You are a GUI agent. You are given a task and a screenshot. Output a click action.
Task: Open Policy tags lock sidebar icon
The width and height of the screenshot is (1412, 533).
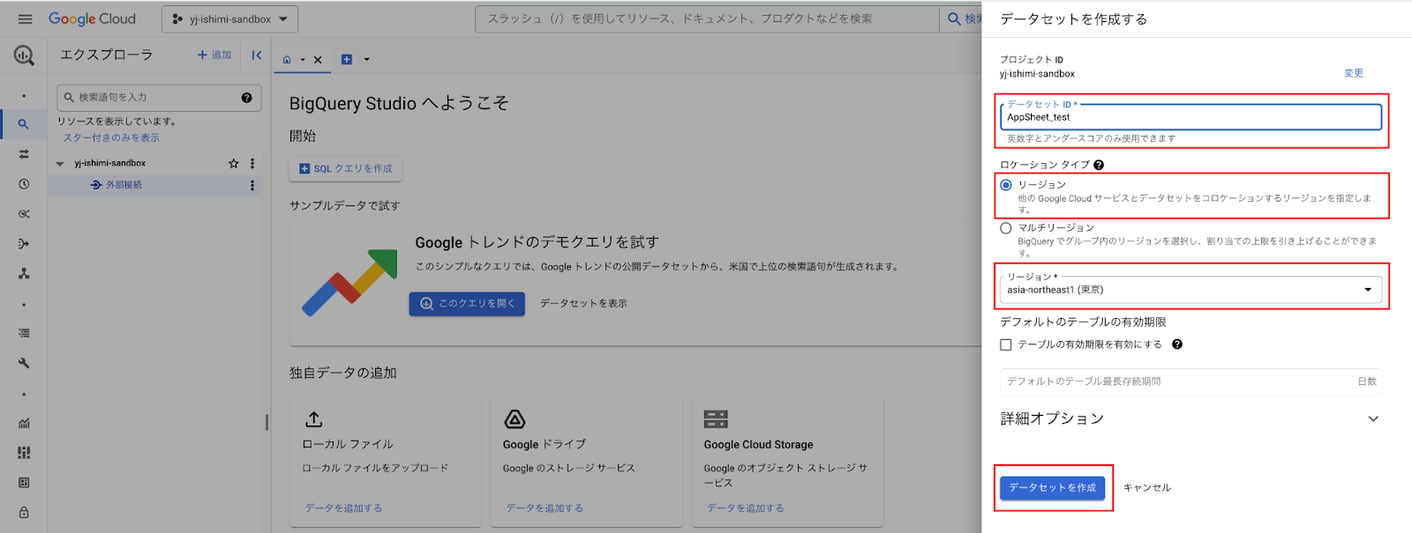click(x=24, y=512)
